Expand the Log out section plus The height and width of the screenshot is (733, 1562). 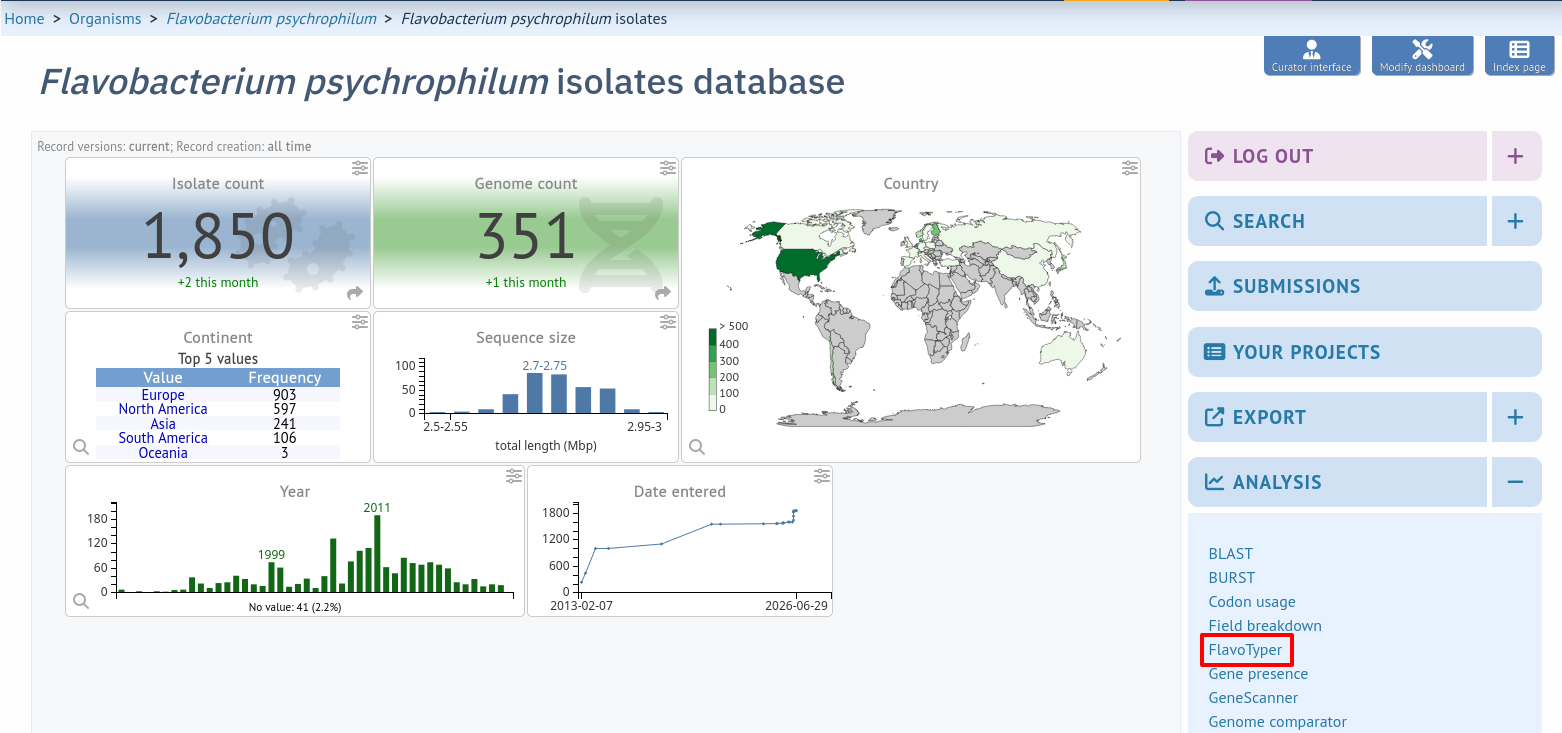tap(1516, 156)
